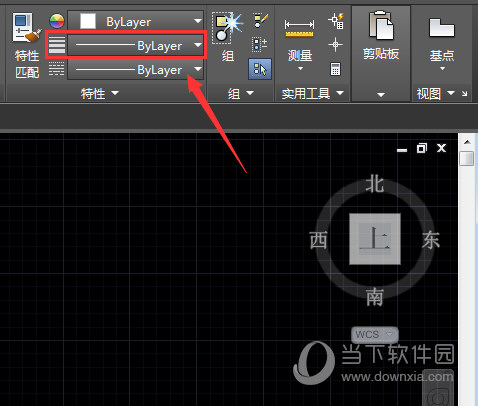Viewport: 478px width, 406px height.
Task: Click the Point ID crosshair icon
Action: (335, 45)
